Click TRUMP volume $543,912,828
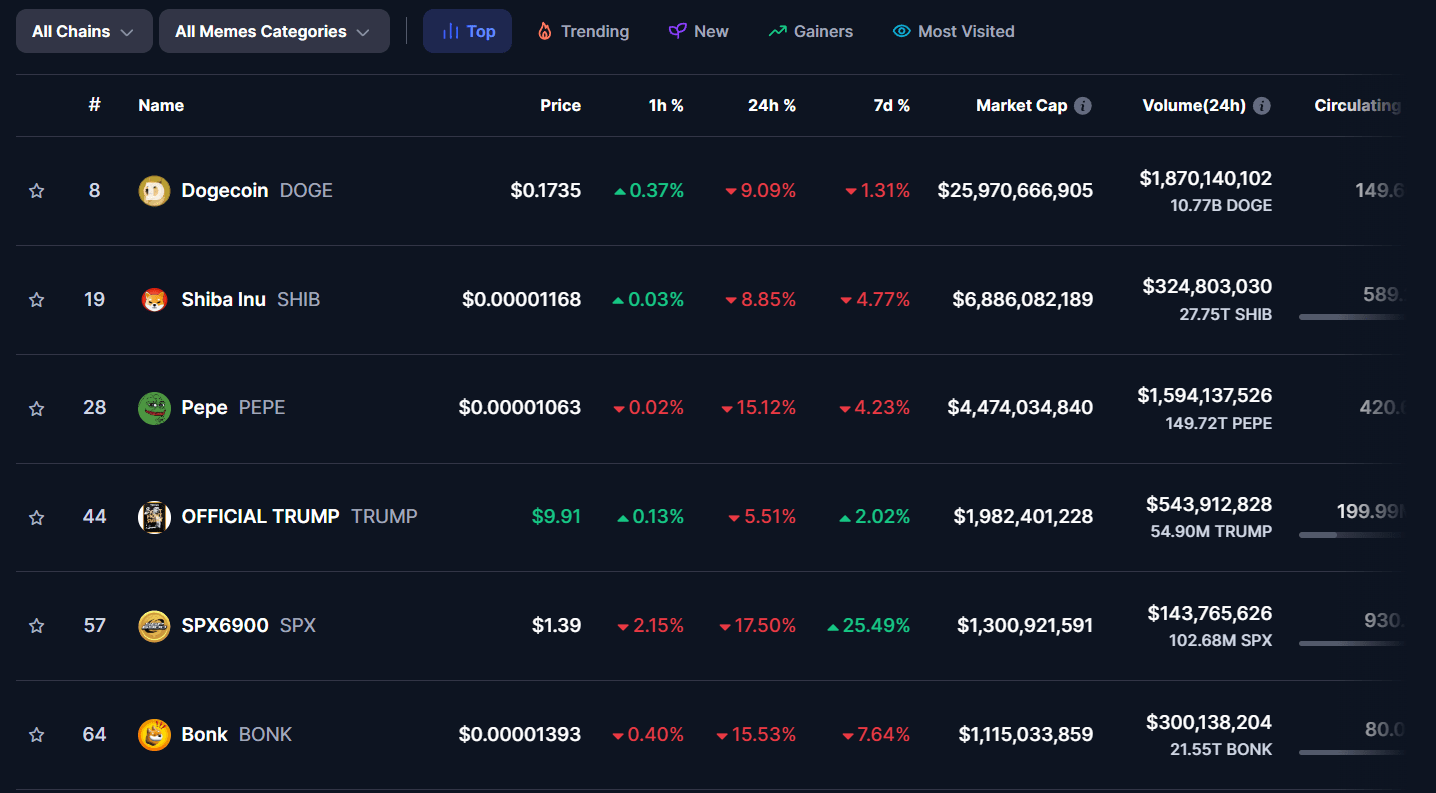Screen dimensions: 1436x793 click(1209, 505)
